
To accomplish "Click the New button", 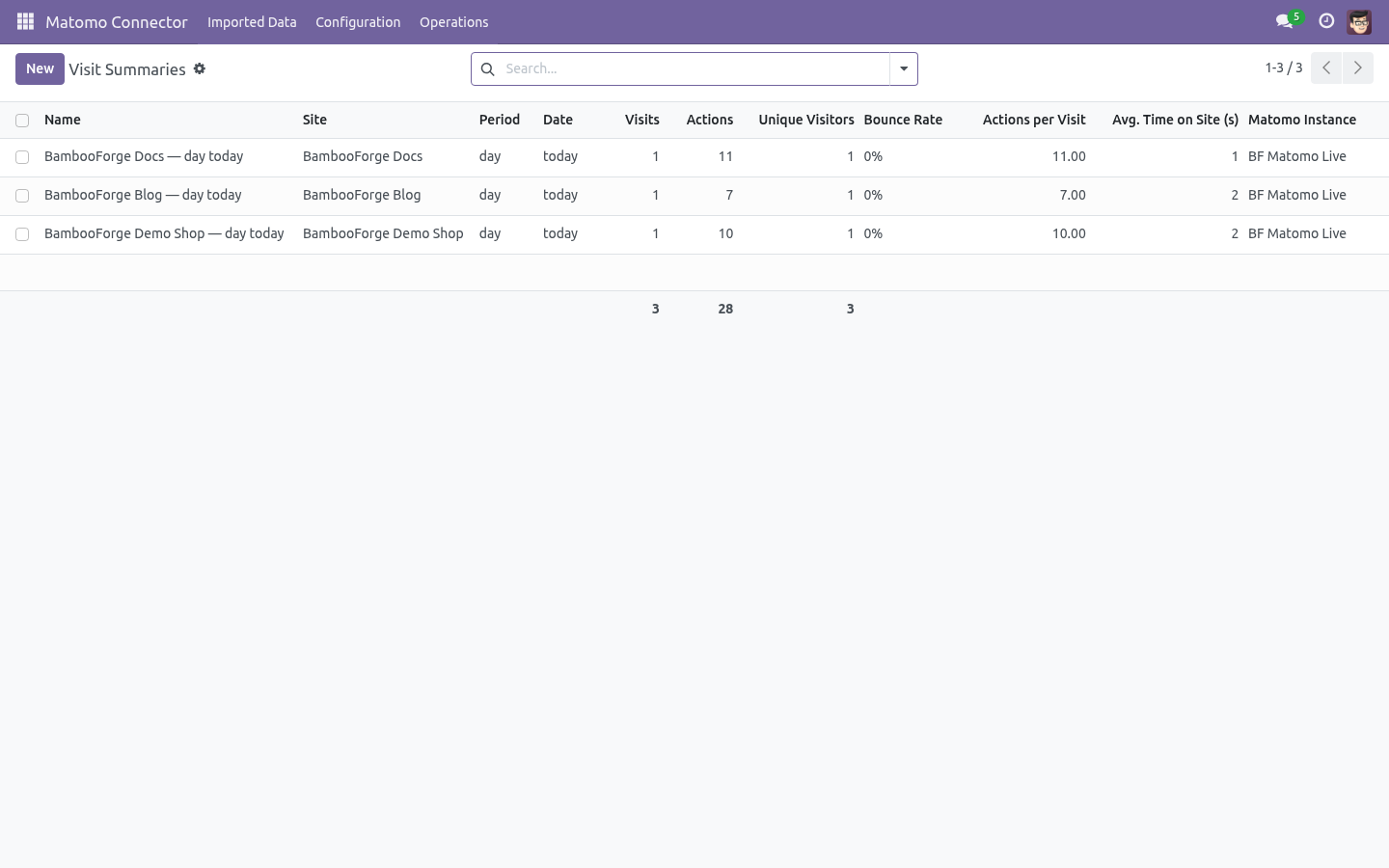I will coord(40,68).
